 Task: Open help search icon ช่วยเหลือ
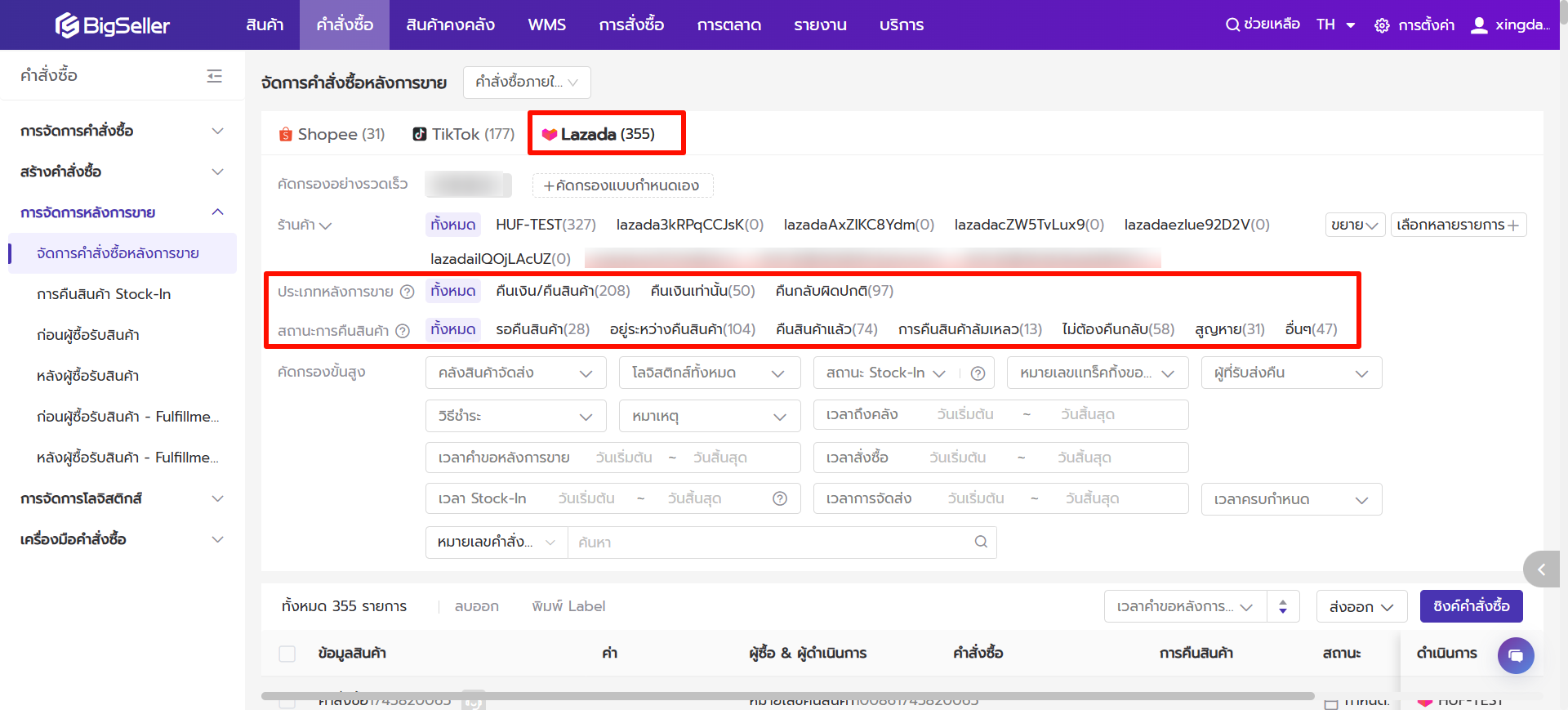(x=1263, y=25)
